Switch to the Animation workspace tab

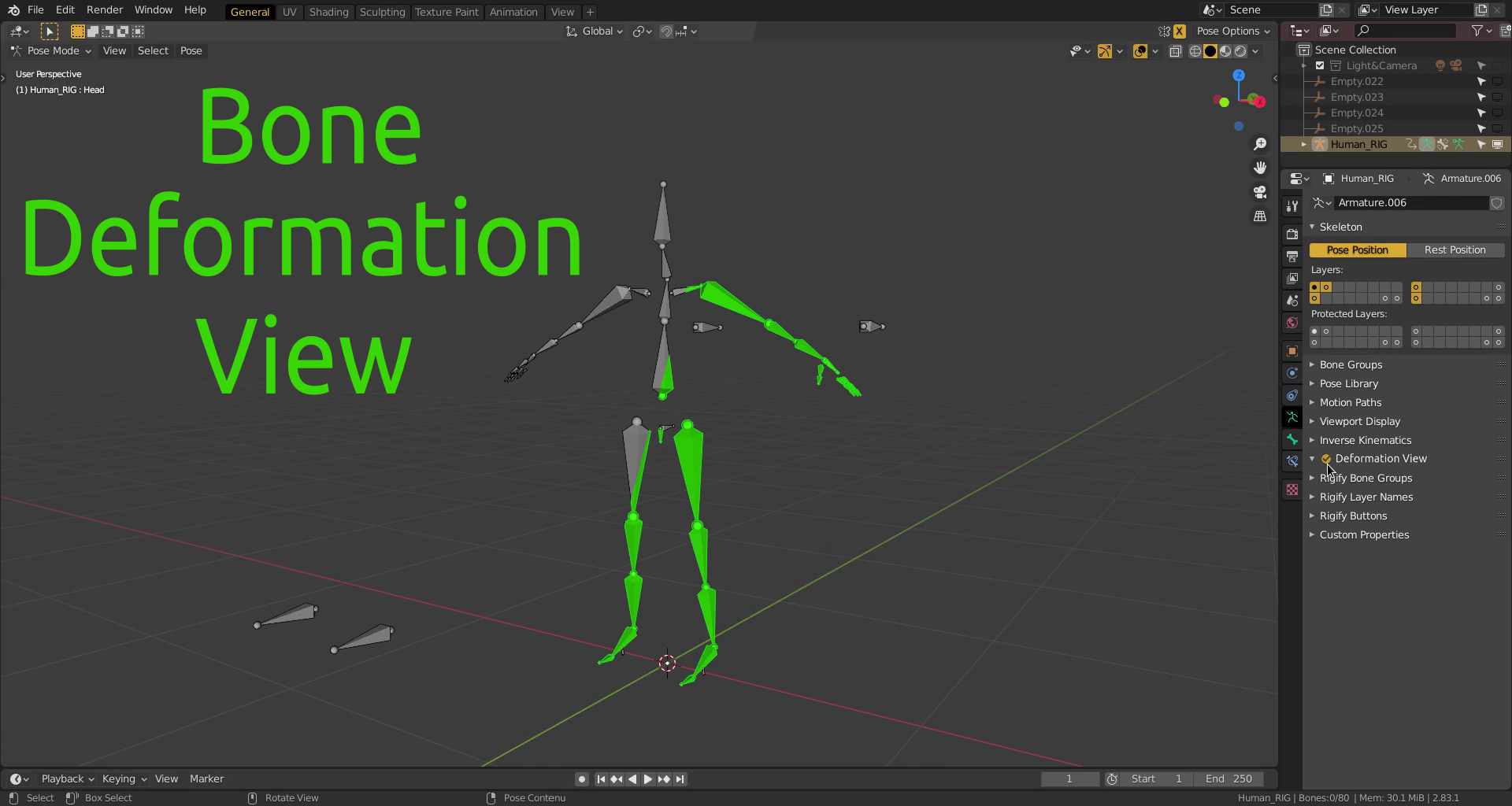point(513,12)
